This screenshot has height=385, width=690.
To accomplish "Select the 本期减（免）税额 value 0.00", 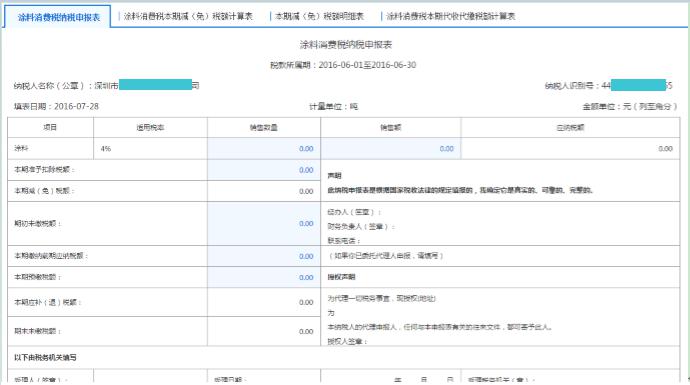I will [x=306, y=191].
